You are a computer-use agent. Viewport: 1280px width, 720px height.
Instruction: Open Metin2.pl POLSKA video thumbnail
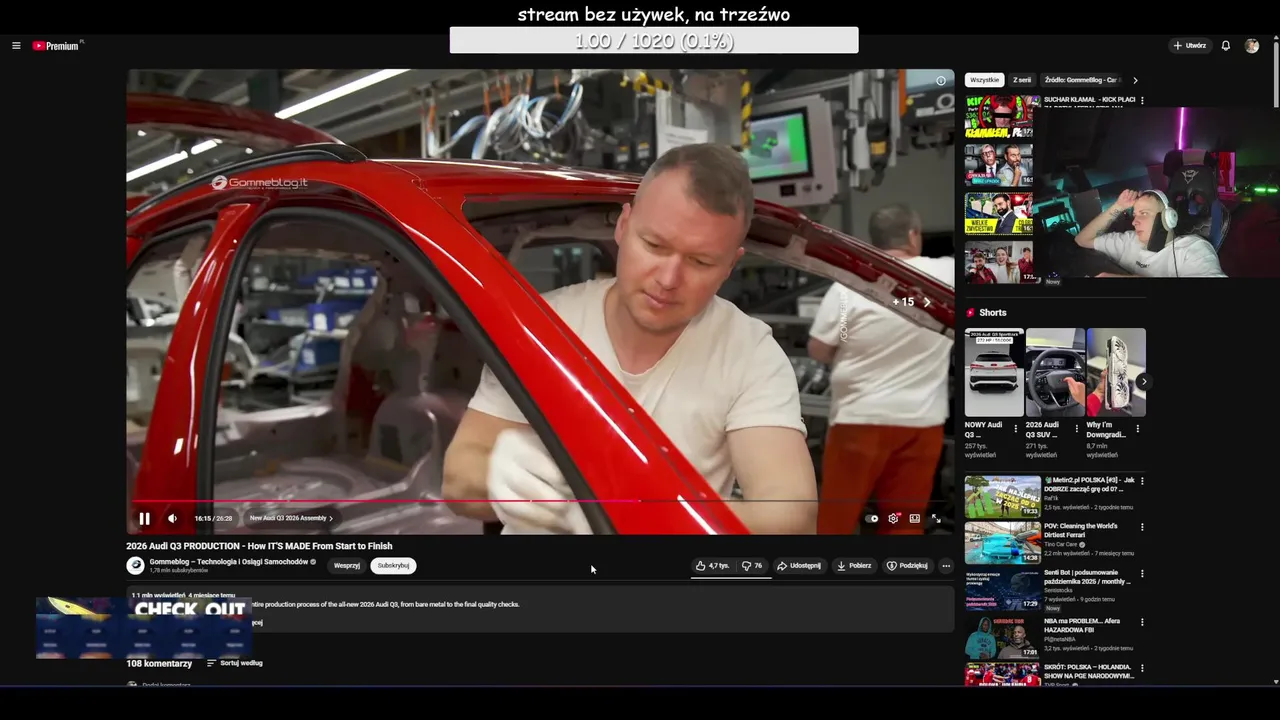pyautogui.click(x=1002, y=496)
